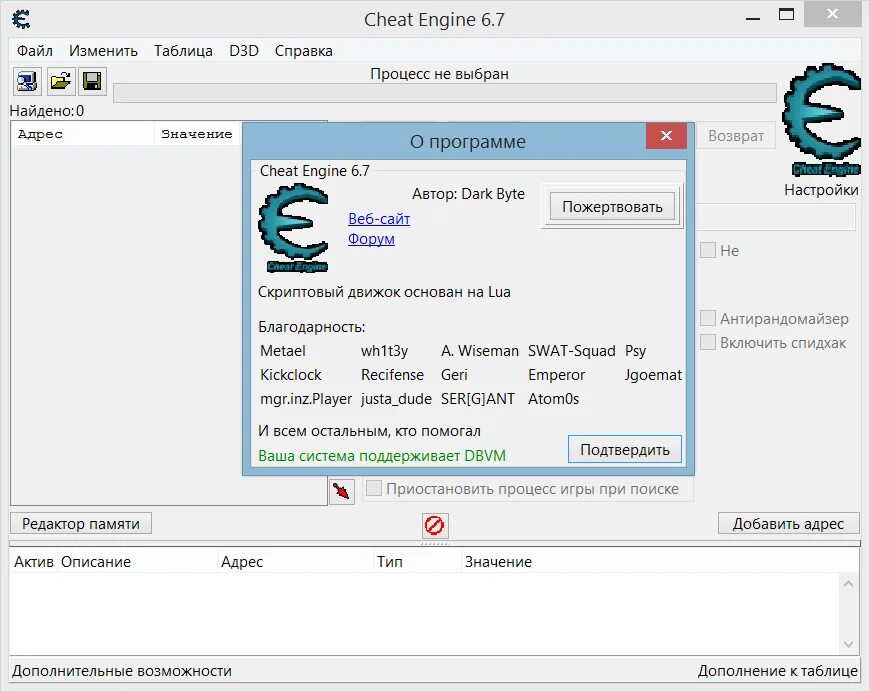This screenshot has height=692, width=870.
Task: Enable pausing game process during search
Action: (374, 489)
